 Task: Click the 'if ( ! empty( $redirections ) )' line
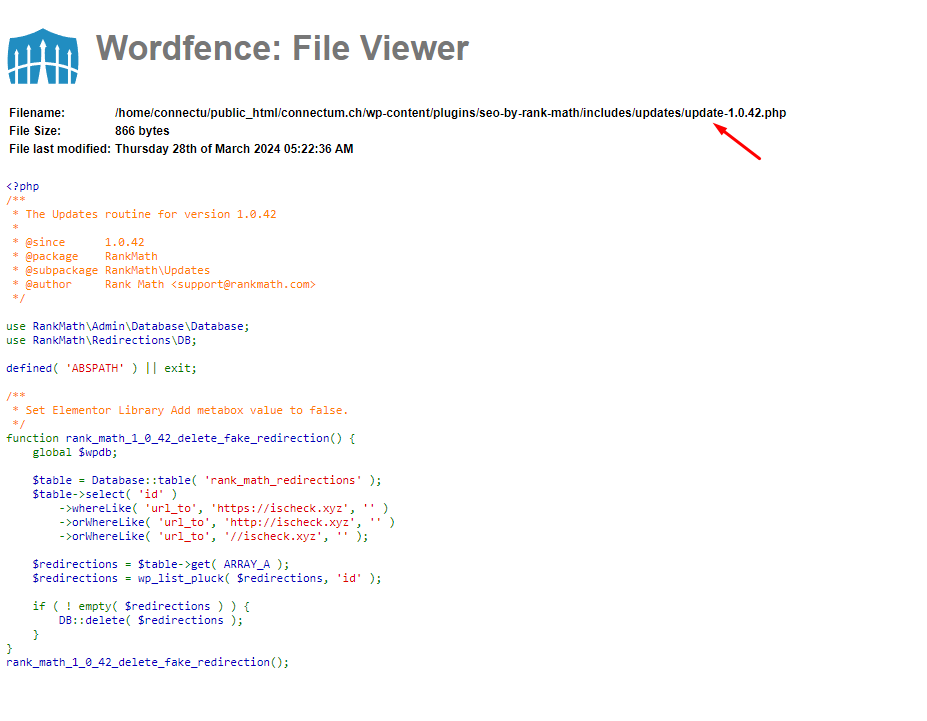[141, 606]
